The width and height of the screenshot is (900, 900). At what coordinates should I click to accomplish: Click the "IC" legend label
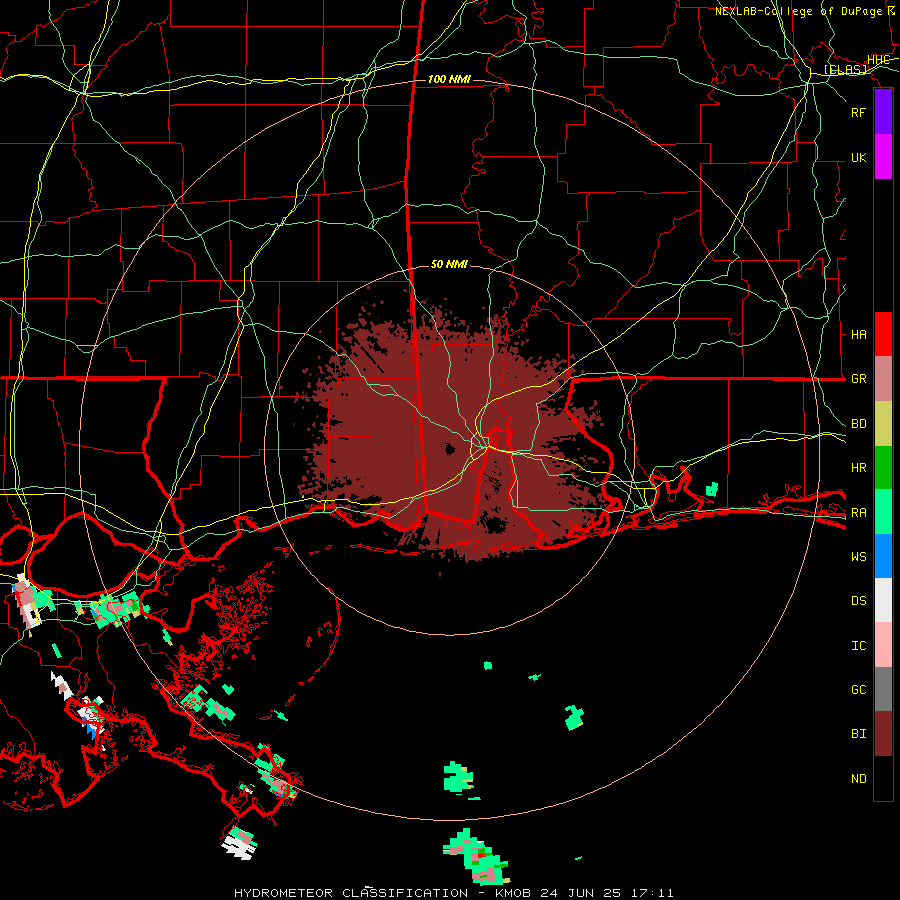coord(858,645)
